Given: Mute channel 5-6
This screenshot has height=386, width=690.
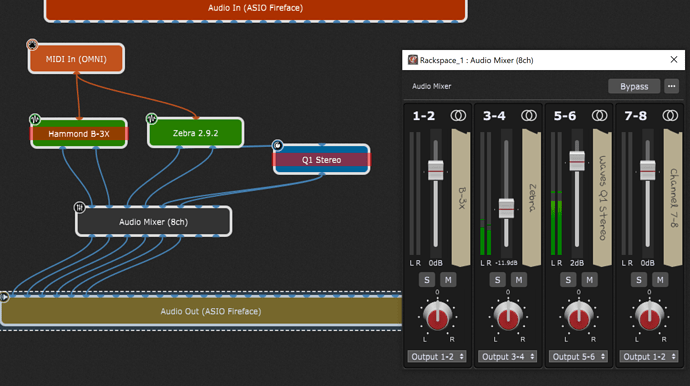Looking at the screenshot, I should click(589, 280).
